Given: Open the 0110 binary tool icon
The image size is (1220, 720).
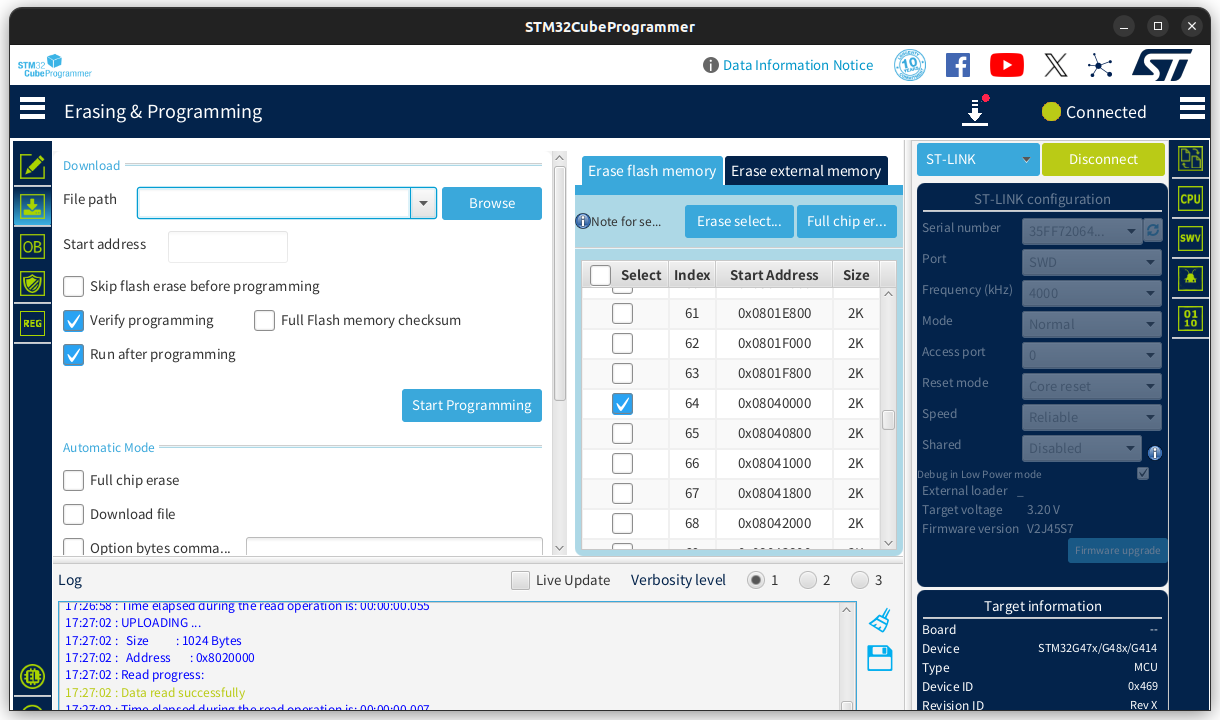Looking at the screenshot, I should point(1190,319).
